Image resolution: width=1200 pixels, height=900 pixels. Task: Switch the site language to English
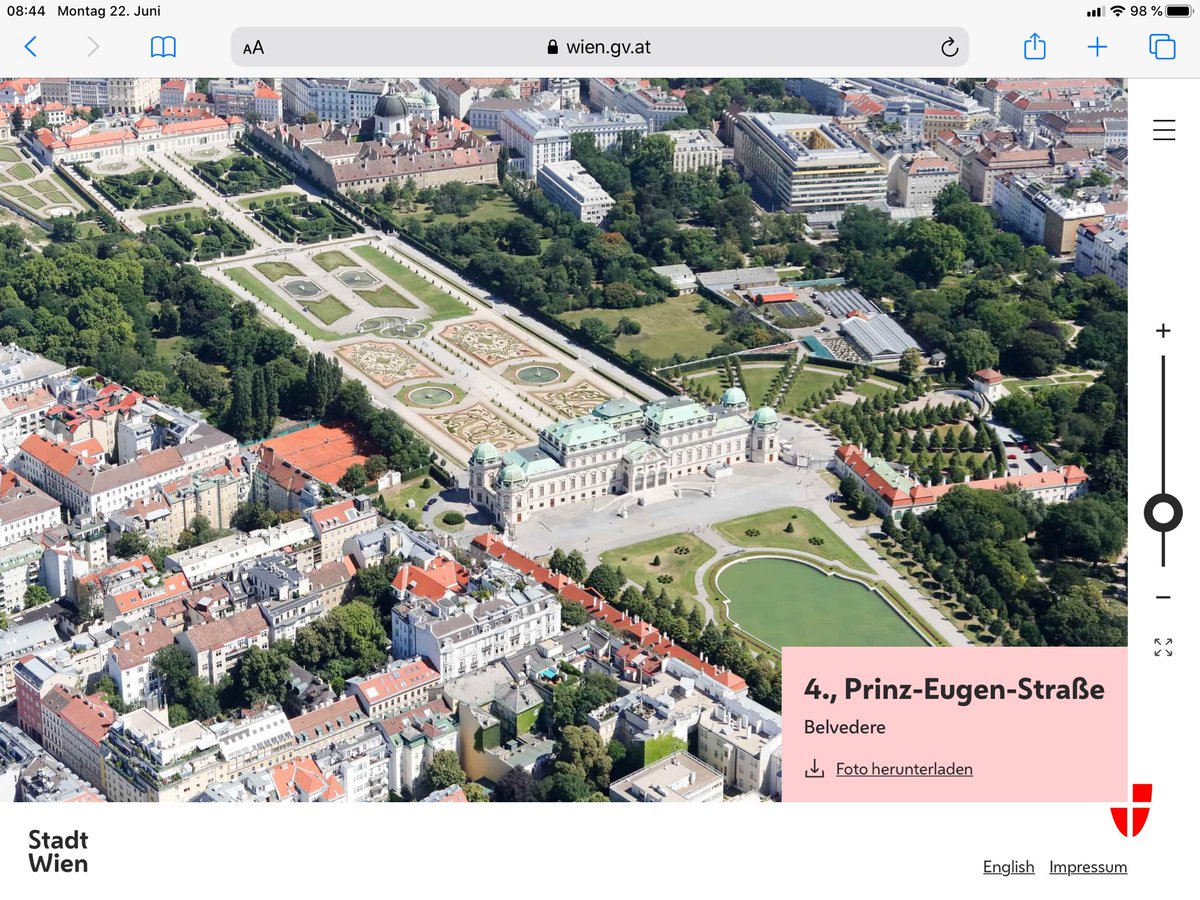click(1008, 867)
